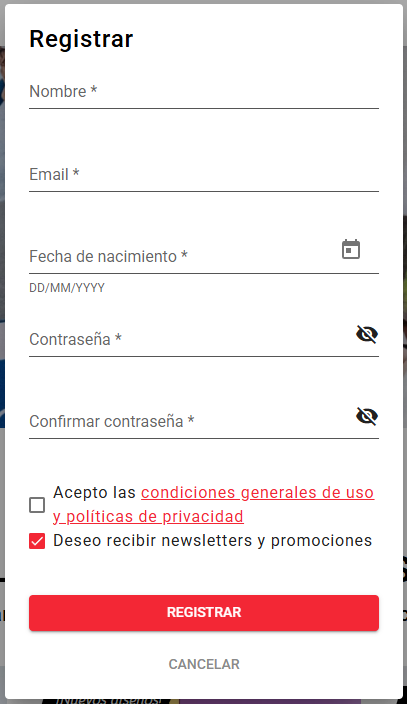Click the checkmark of the newsletters option
Image resolution: width=407 pixels, height=704 pixels.
37,541
